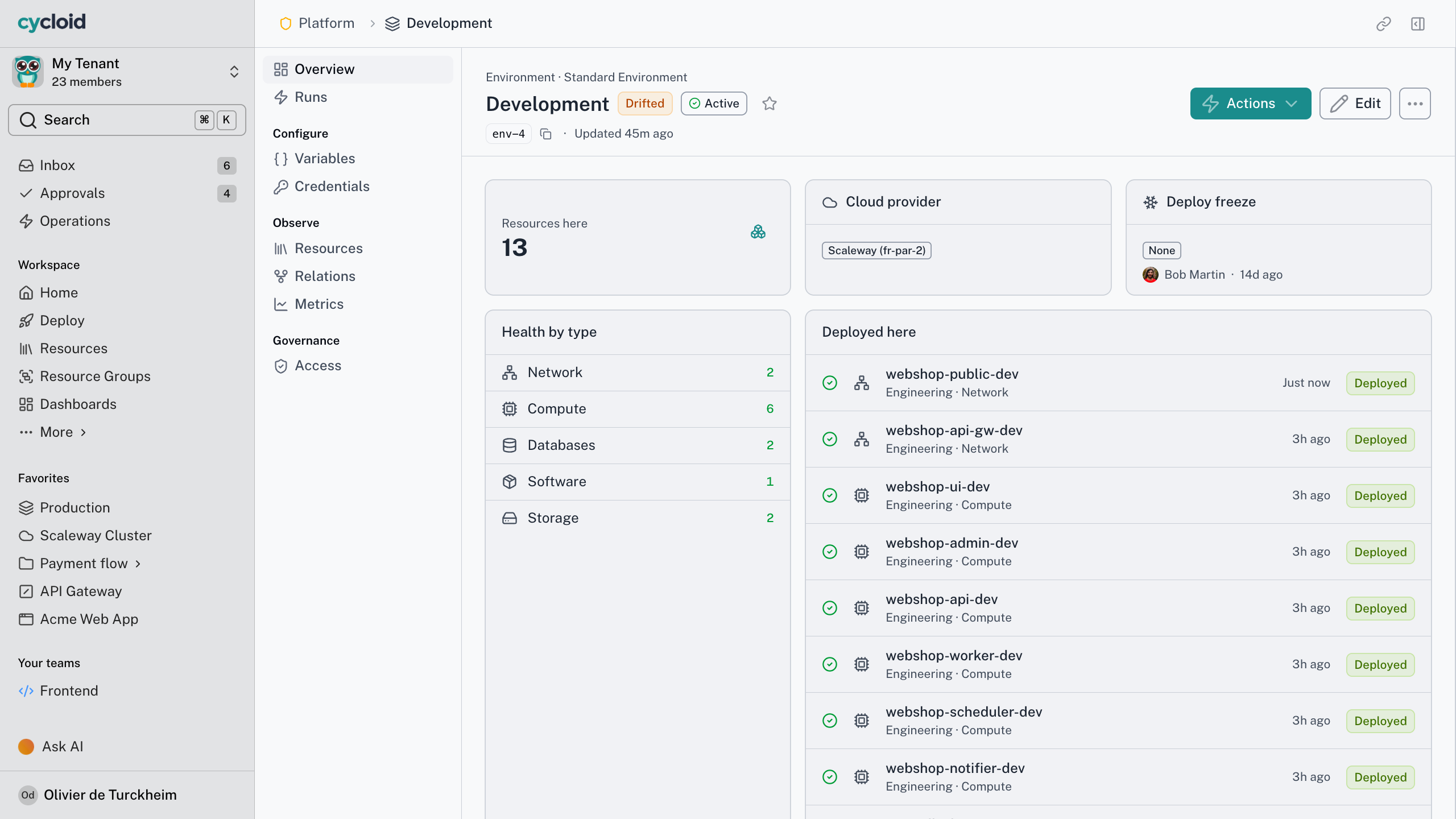The width and height of the screenshot is (1456, 819).
Task: Toggle the side panel icon in header
Action: coord(1418,23)
